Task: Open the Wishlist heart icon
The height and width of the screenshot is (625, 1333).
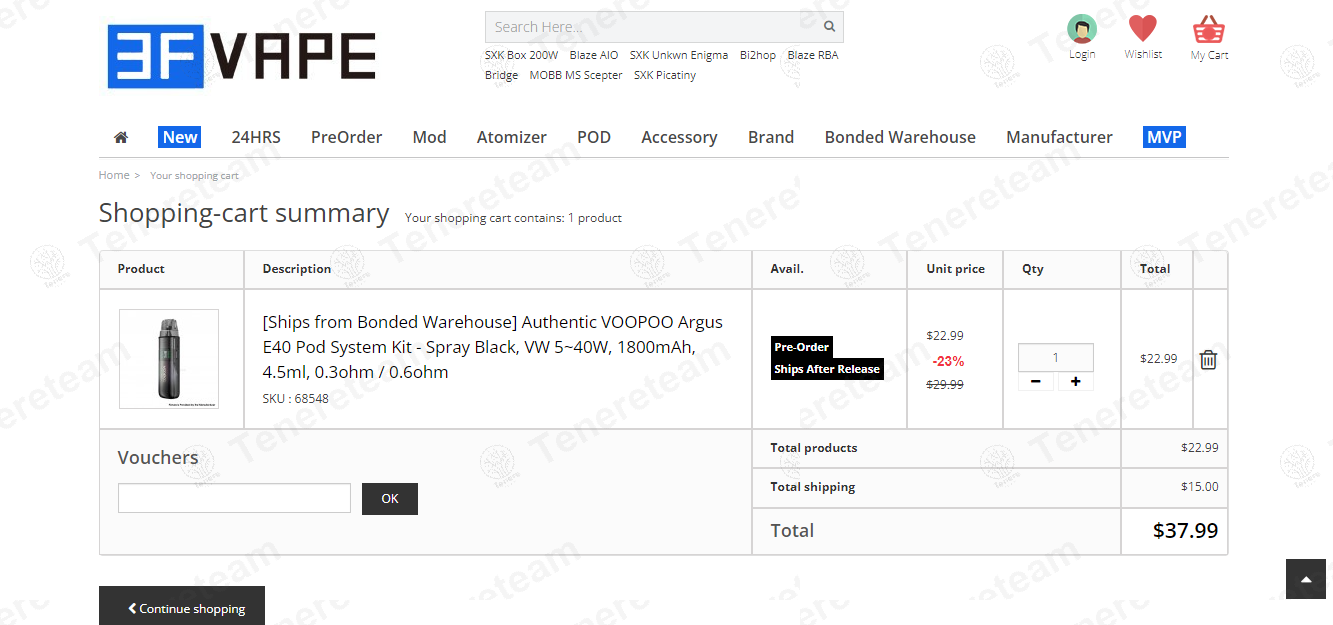Action: click(1142, 28)
